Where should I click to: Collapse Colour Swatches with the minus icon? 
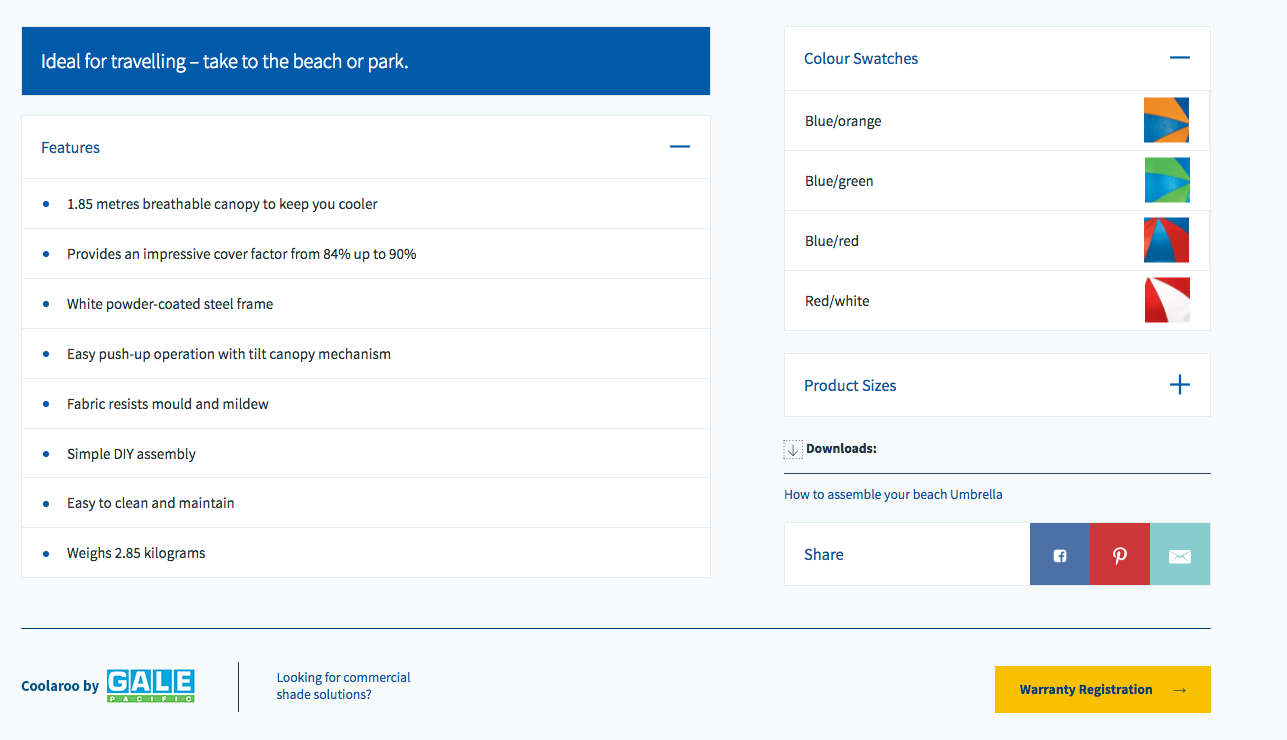coord(1180,58)
